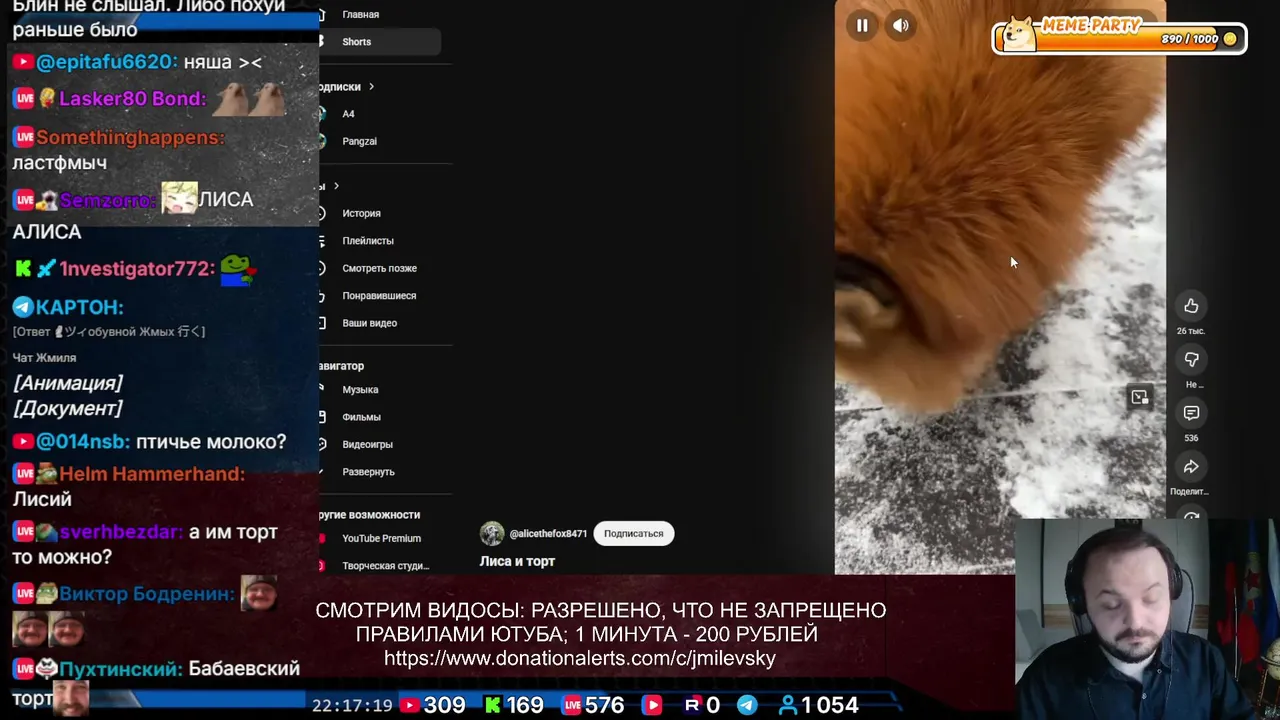Image resolution: width=1280 pixels, height=720 pixels.
Task: Expand the list with Развернуть
Action: 368,472
